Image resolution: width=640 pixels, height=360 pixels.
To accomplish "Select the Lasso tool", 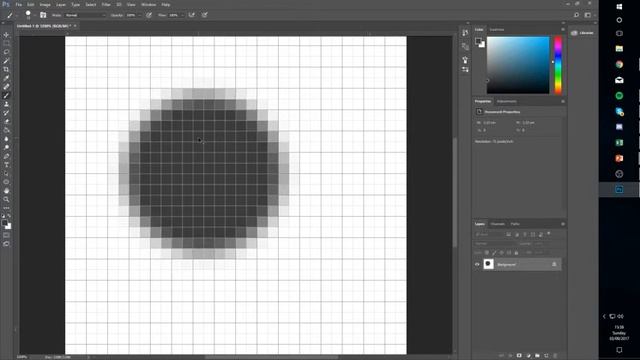I will 6,52.
